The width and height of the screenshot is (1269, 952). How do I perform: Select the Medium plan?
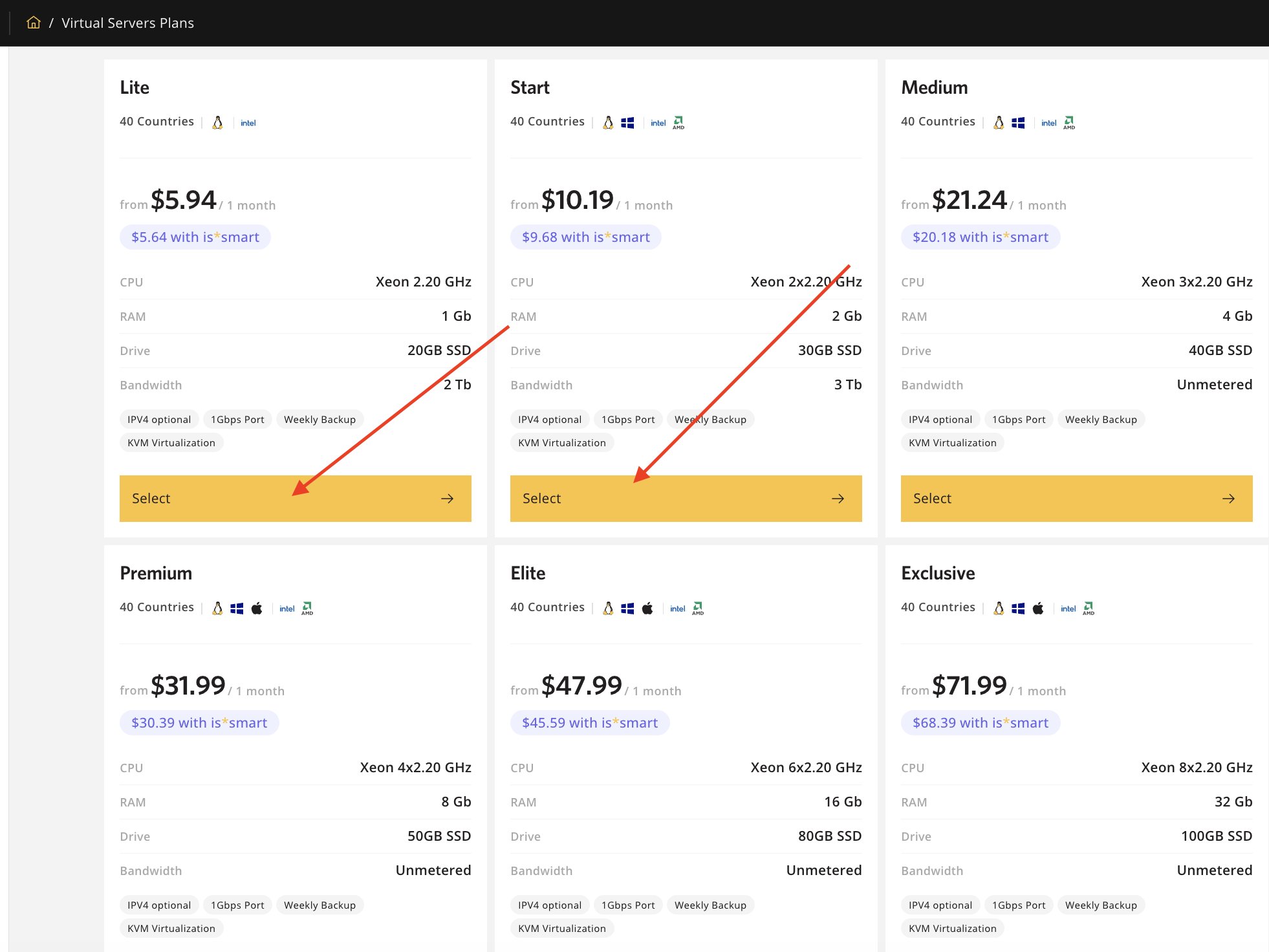(1077, 499)
